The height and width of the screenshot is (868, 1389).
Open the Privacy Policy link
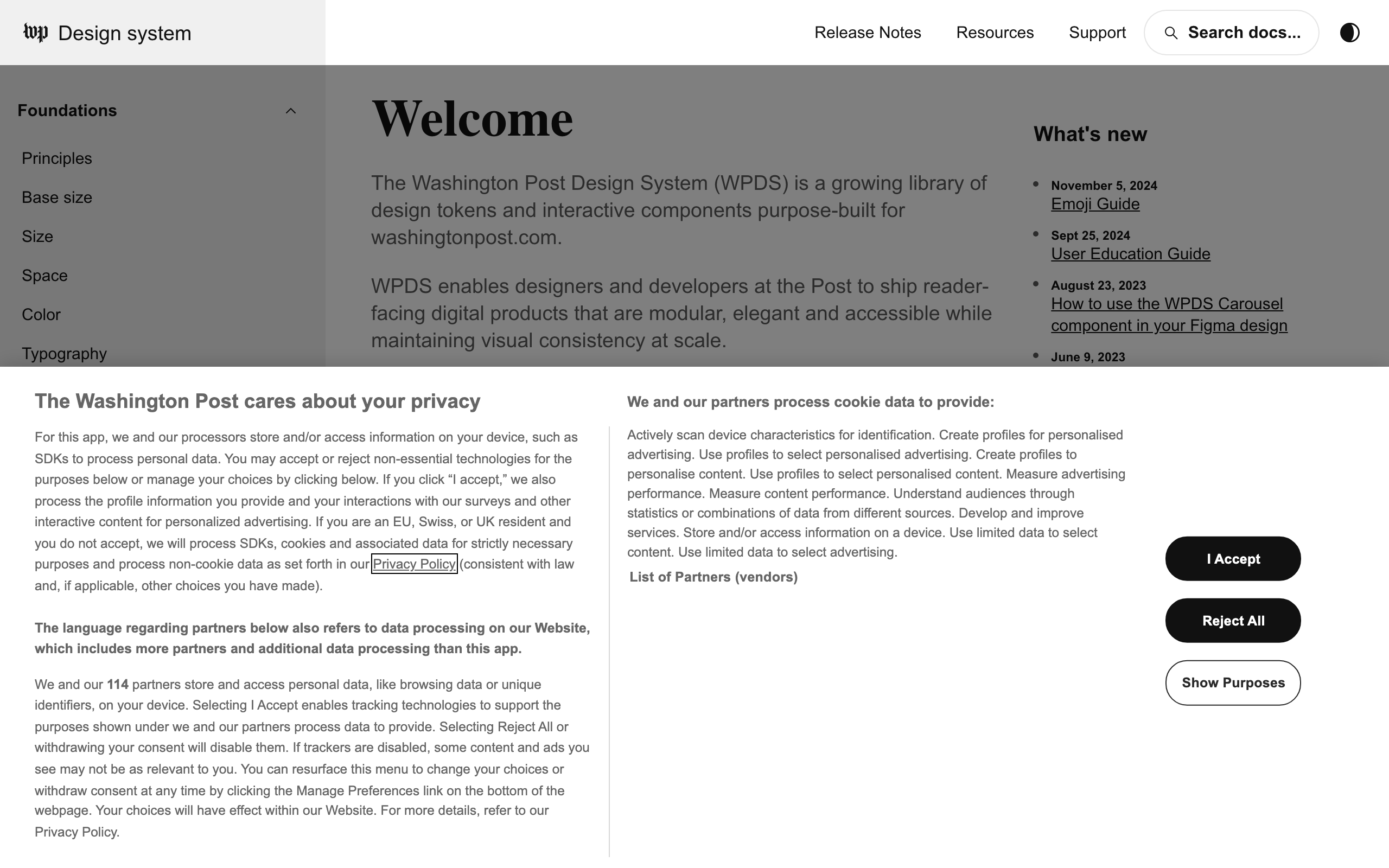coord(414,564)
